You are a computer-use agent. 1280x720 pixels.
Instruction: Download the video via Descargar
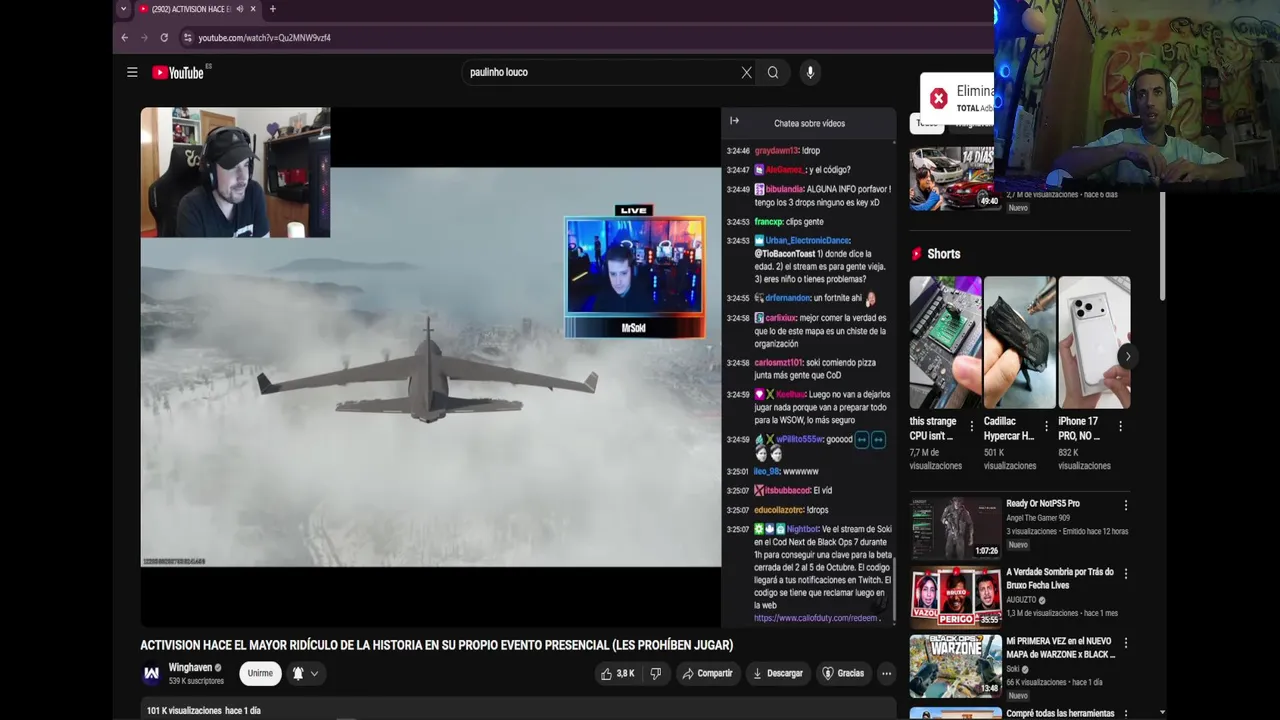pos(778,673)
